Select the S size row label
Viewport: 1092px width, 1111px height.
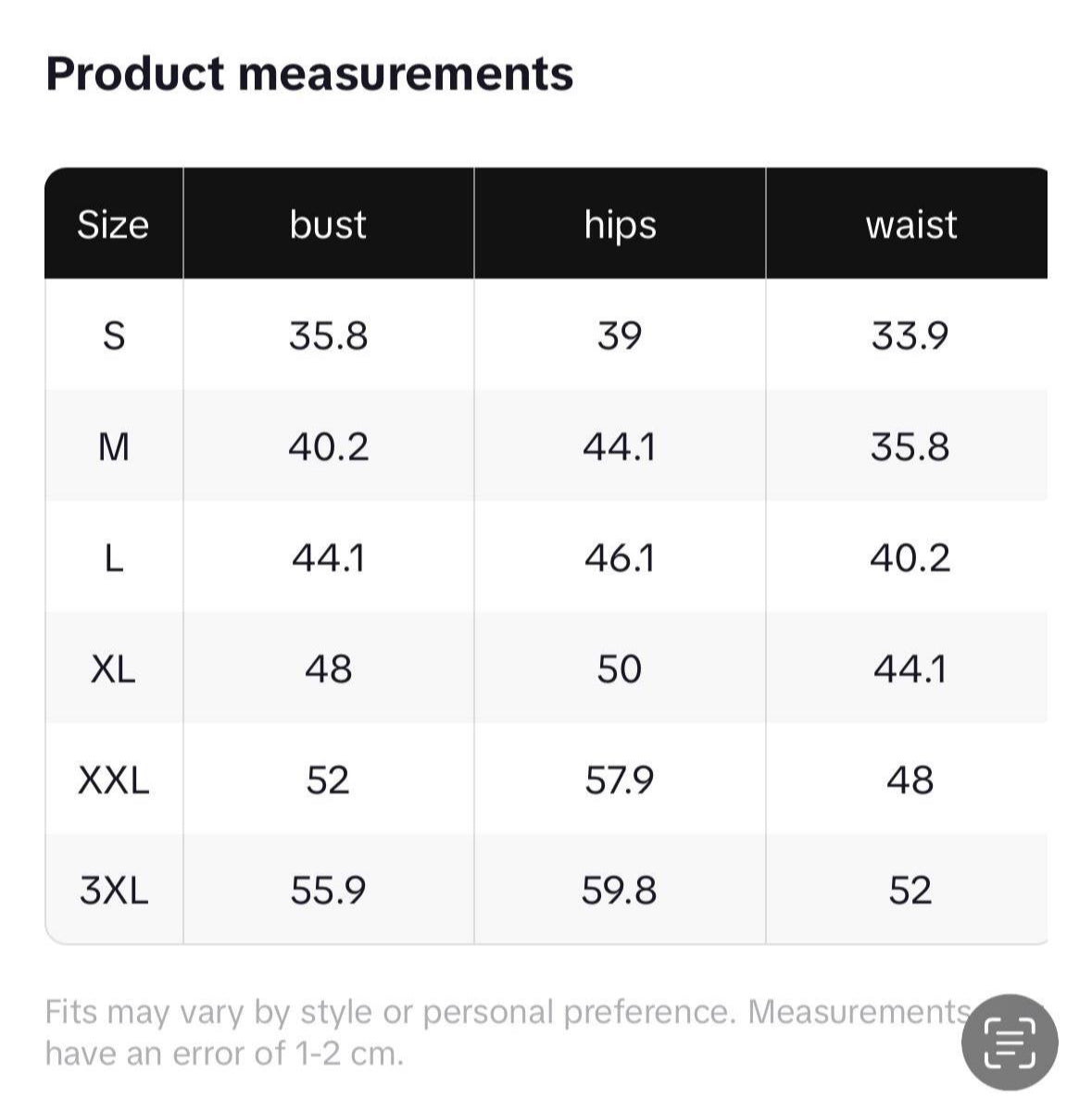[x=113, y=335]
